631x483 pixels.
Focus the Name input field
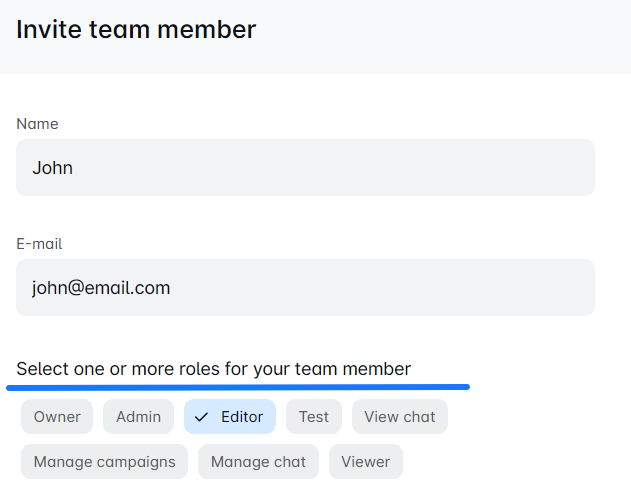[x=305, y=168]
